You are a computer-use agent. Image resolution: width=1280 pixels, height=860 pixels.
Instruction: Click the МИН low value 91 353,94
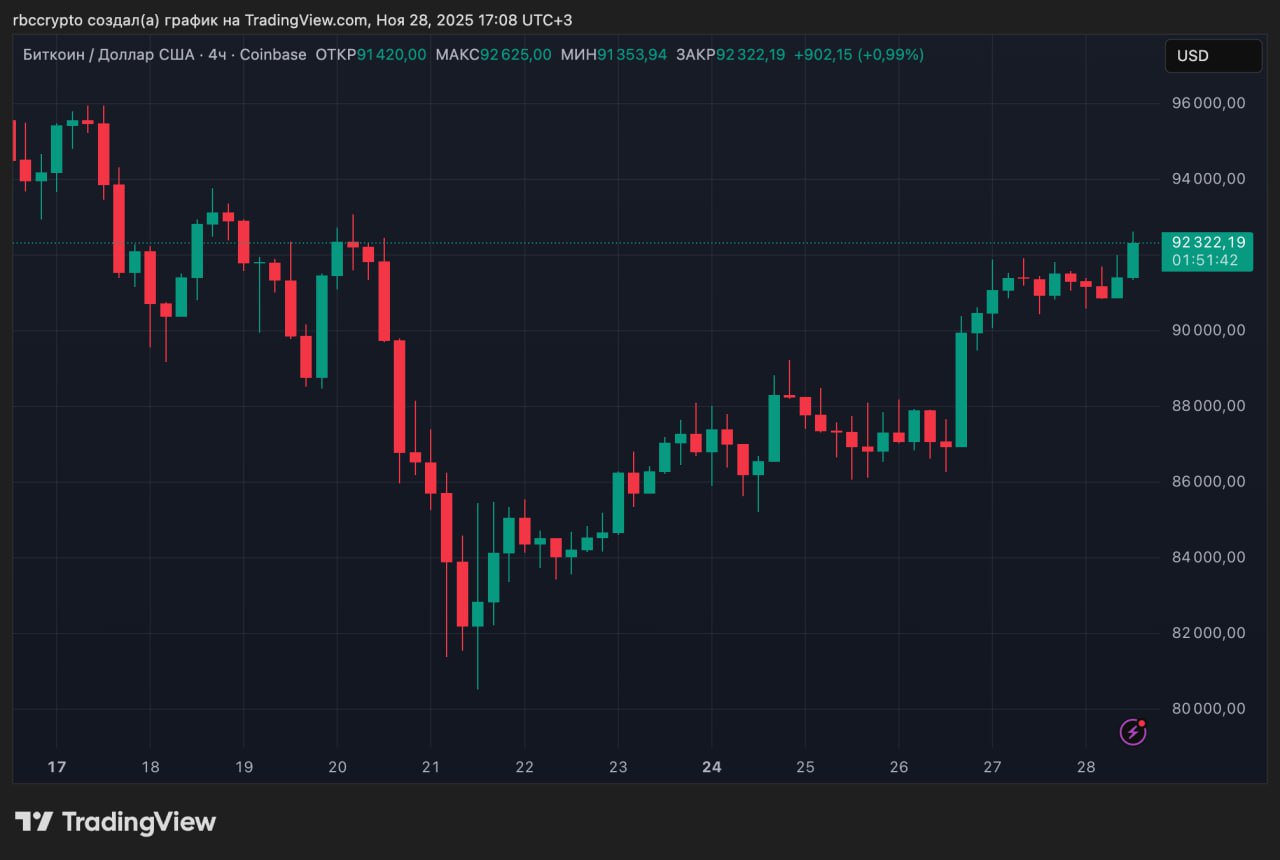(631, 55)
